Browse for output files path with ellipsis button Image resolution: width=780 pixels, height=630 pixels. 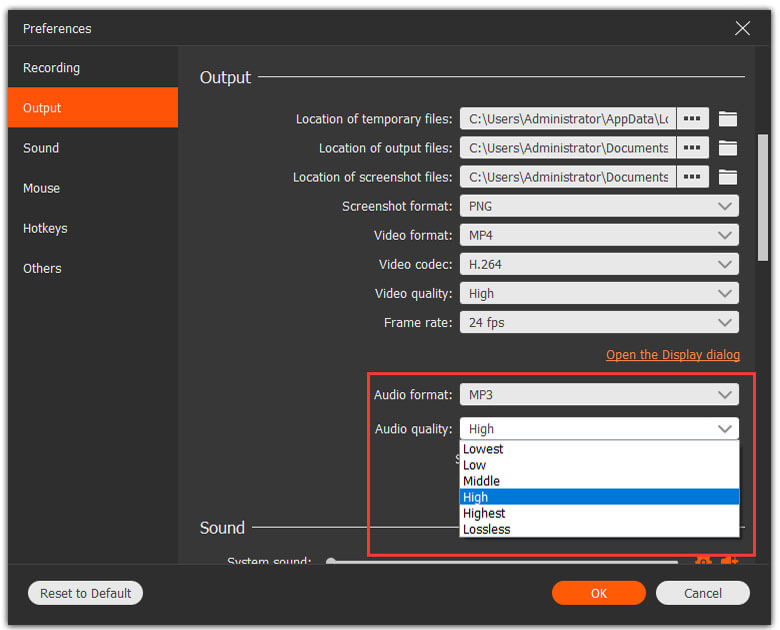point(692,148)
